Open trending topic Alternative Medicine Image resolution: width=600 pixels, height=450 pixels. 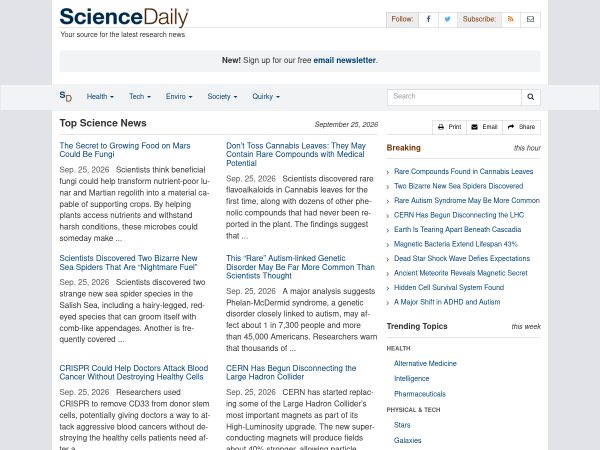[x=425, y=364]
